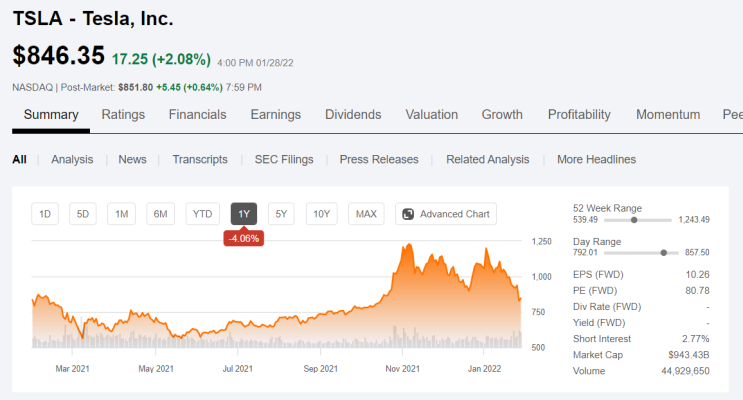This screenshot has height=400, width=743.
Task: Show Press Releases headlines
Action: click(379, 160)
